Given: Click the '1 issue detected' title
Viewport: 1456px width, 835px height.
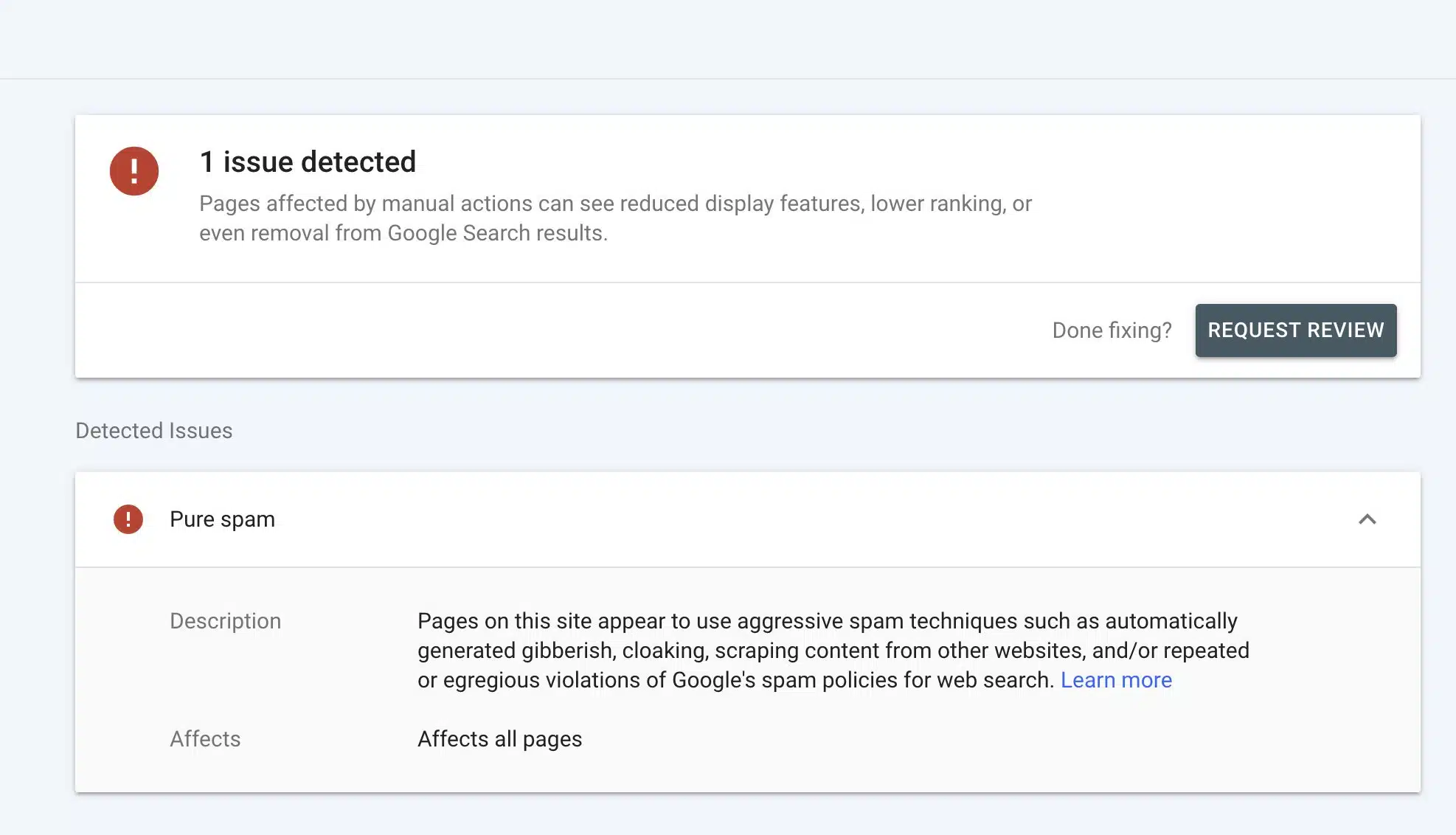Looking at the screenshot, I should pos(308,162).
